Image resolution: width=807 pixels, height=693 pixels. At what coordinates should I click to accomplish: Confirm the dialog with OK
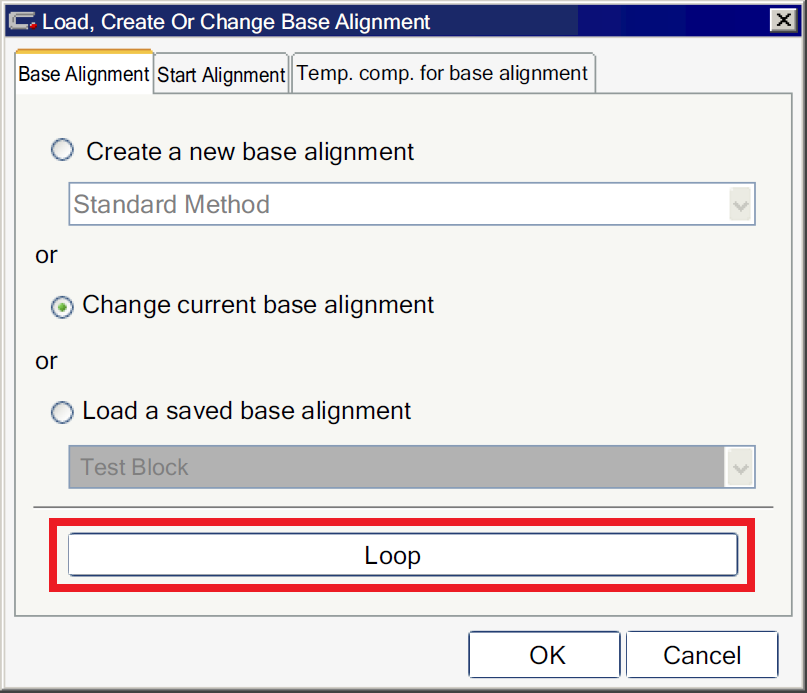(546, 655)
